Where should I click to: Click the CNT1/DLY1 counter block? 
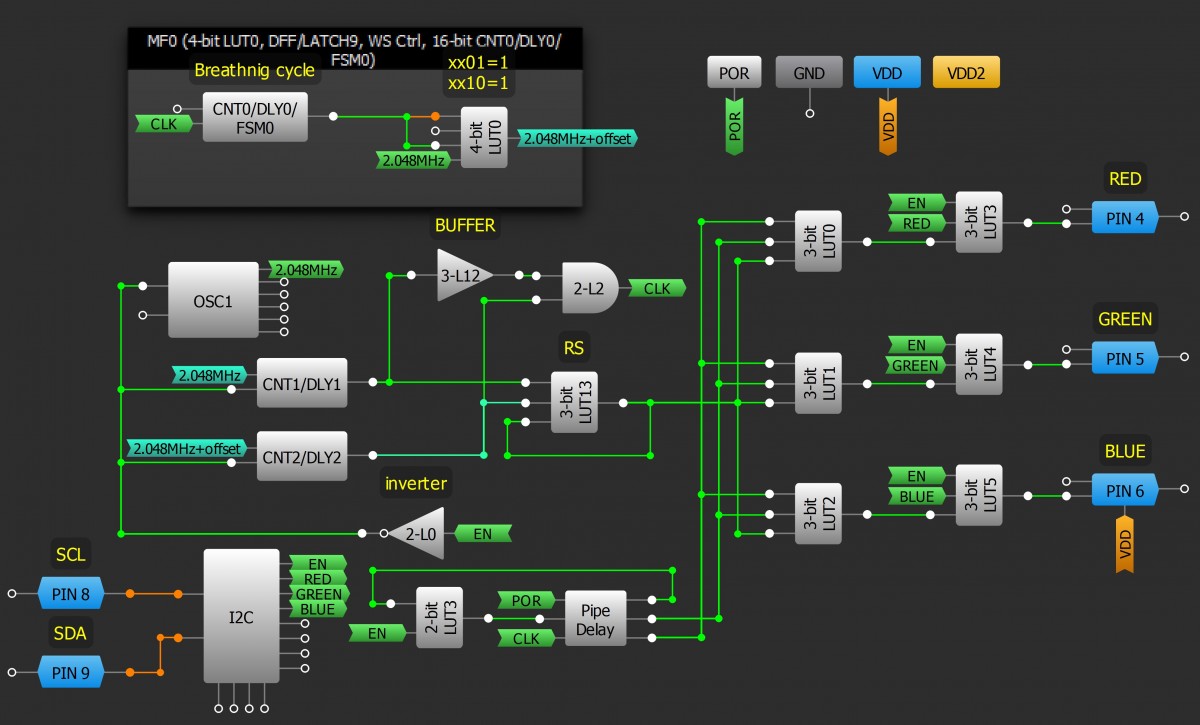302,383
